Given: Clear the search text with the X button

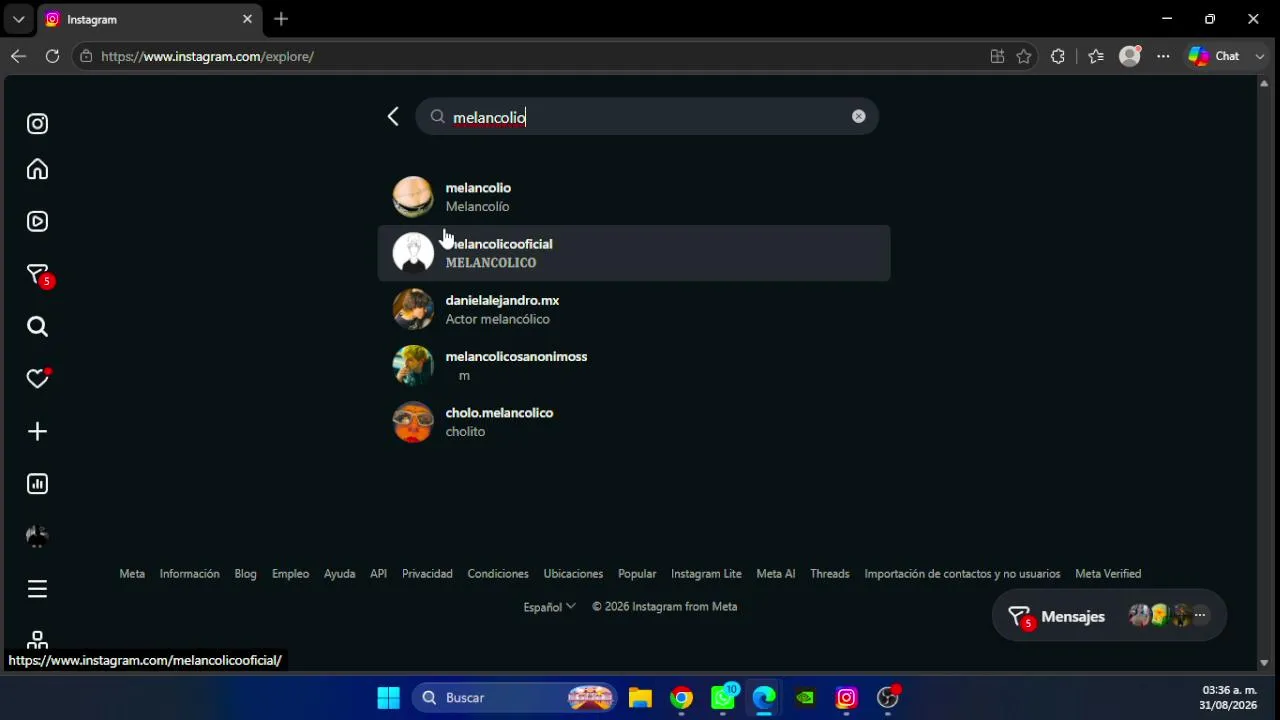Looking at the screenshot, I should (x=858, y=116).
